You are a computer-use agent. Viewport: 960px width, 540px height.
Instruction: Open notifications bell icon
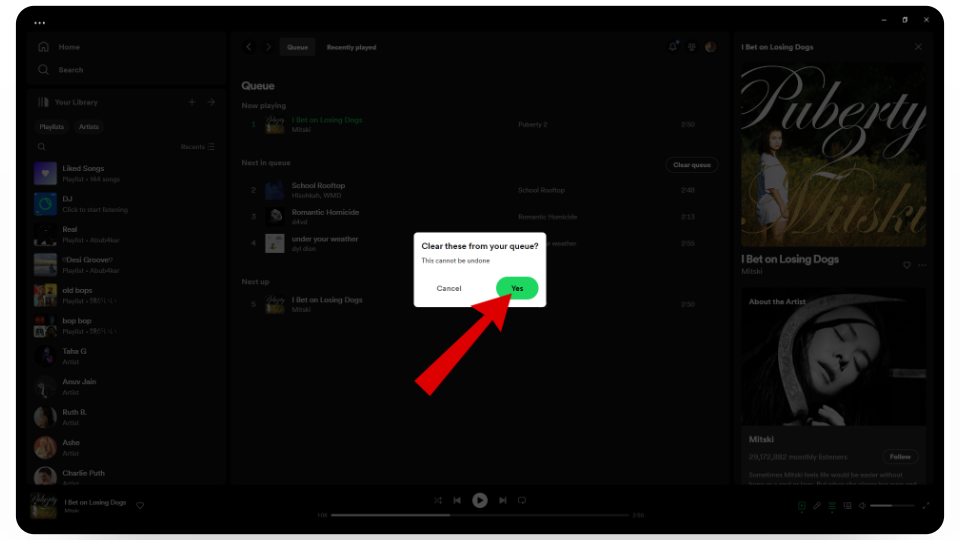673,47
